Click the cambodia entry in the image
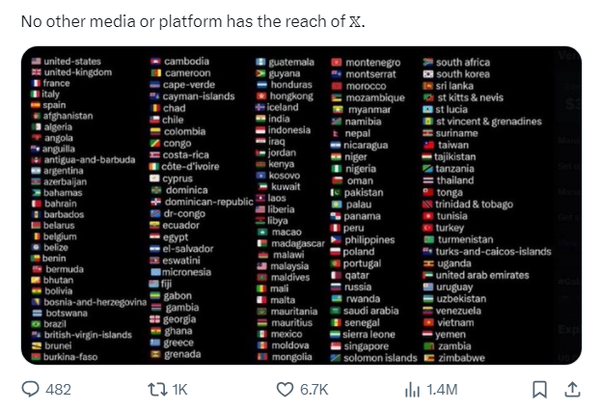Viewport: 600px width, 411px height. [x=180, y=61]
